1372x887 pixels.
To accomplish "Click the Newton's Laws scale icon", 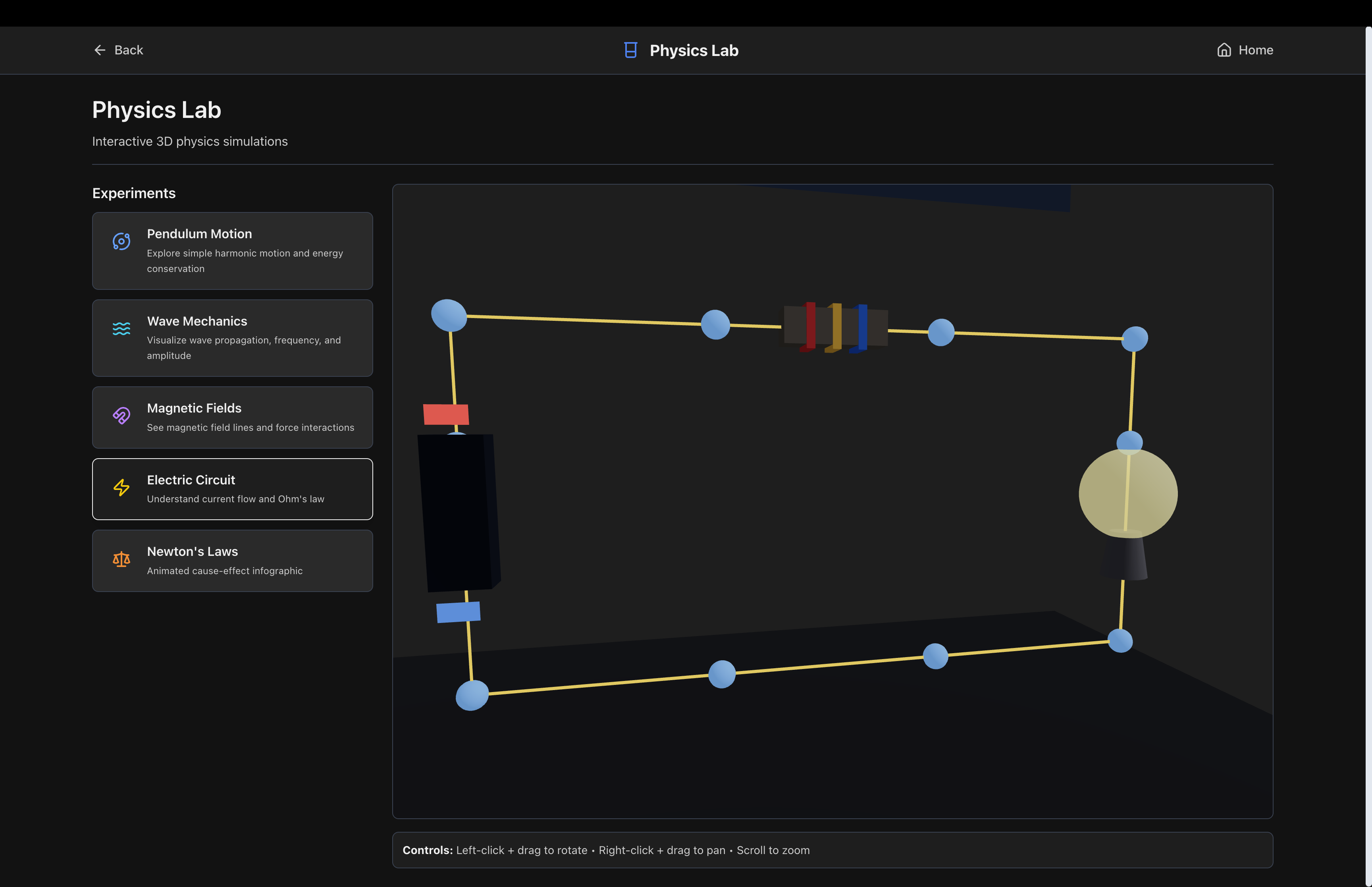I will (x=121, y=559).
